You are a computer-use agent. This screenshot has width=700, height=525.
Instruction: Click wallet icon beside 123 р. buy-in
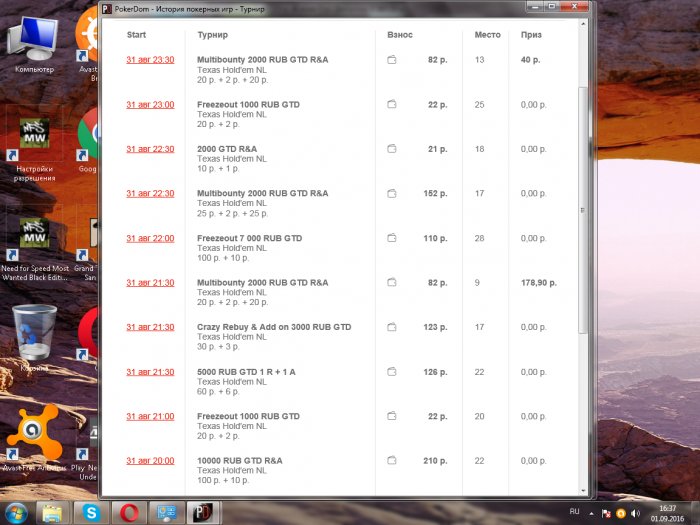[392, 327]
